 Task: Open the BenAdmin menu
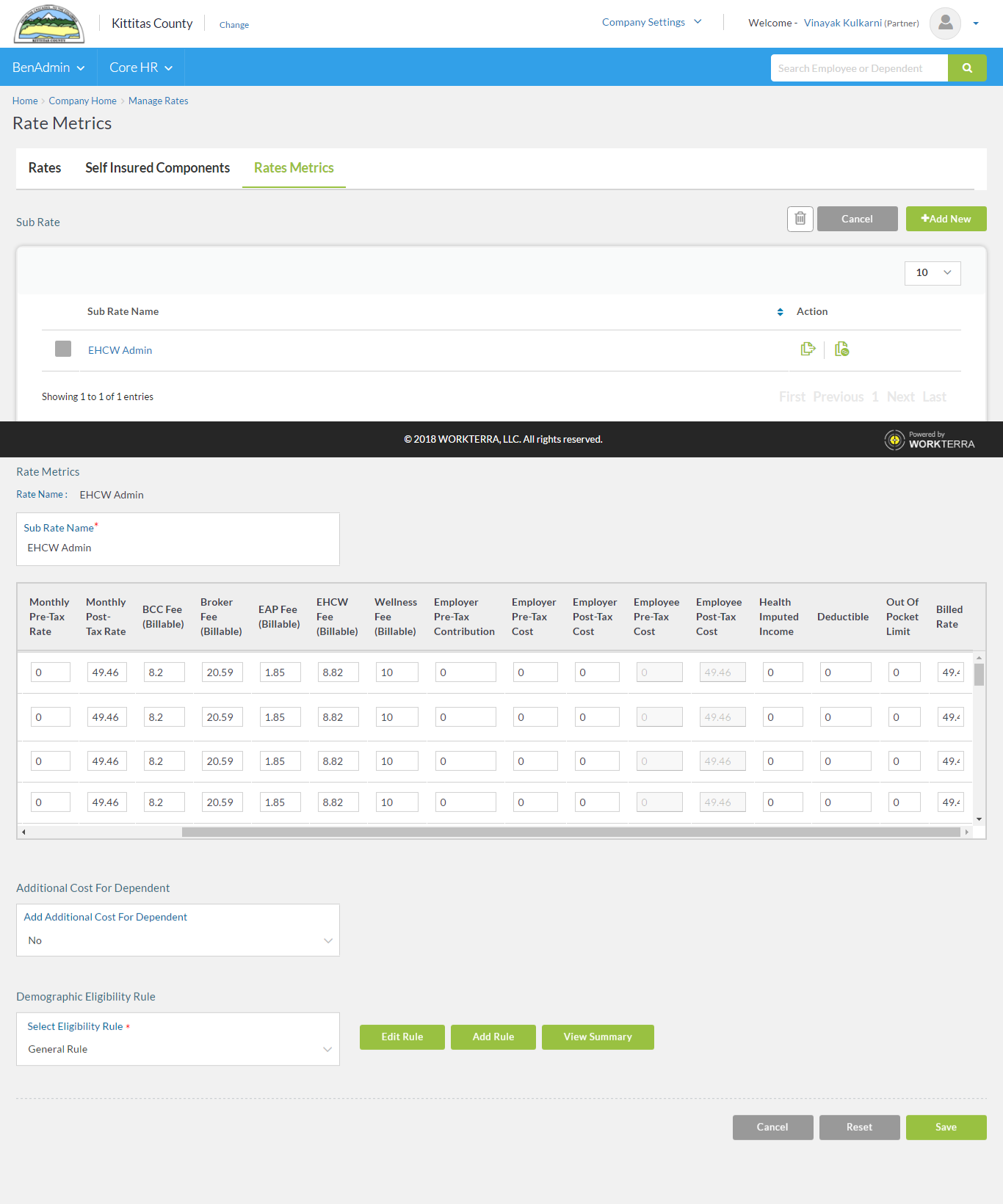pos(48,68)
